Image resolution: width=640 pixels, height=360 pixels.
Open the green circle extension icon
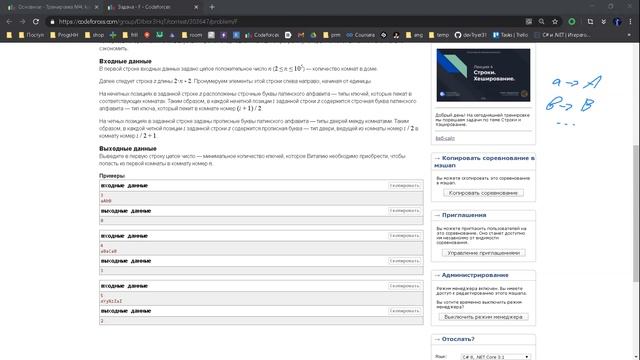tap(572, 22)
